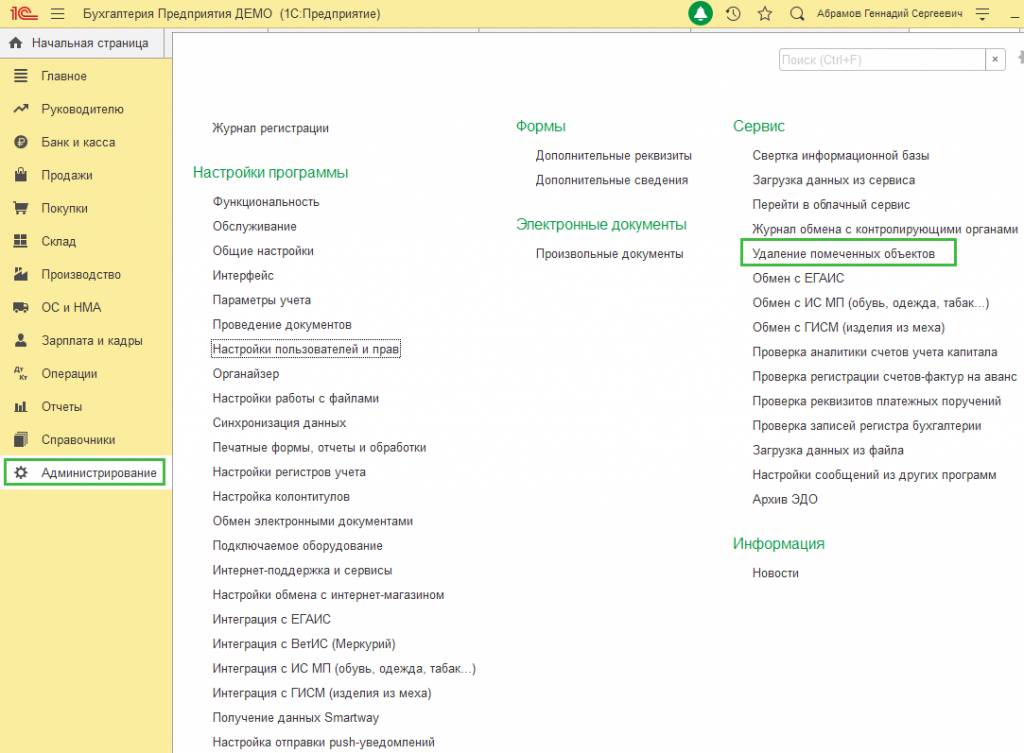Open Проведение документов
The image size is (1024, 753).
281,325
